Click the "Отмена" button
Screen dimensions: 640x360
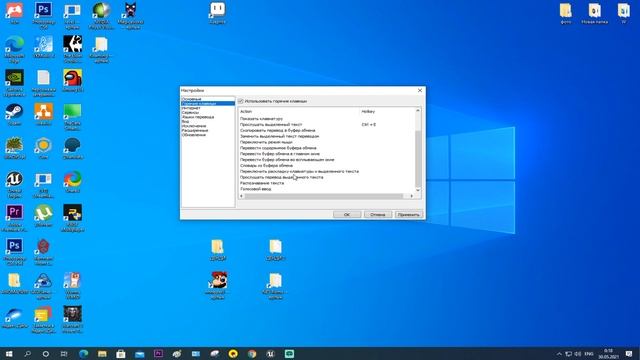pyautogui.click(x=378, y=214)
